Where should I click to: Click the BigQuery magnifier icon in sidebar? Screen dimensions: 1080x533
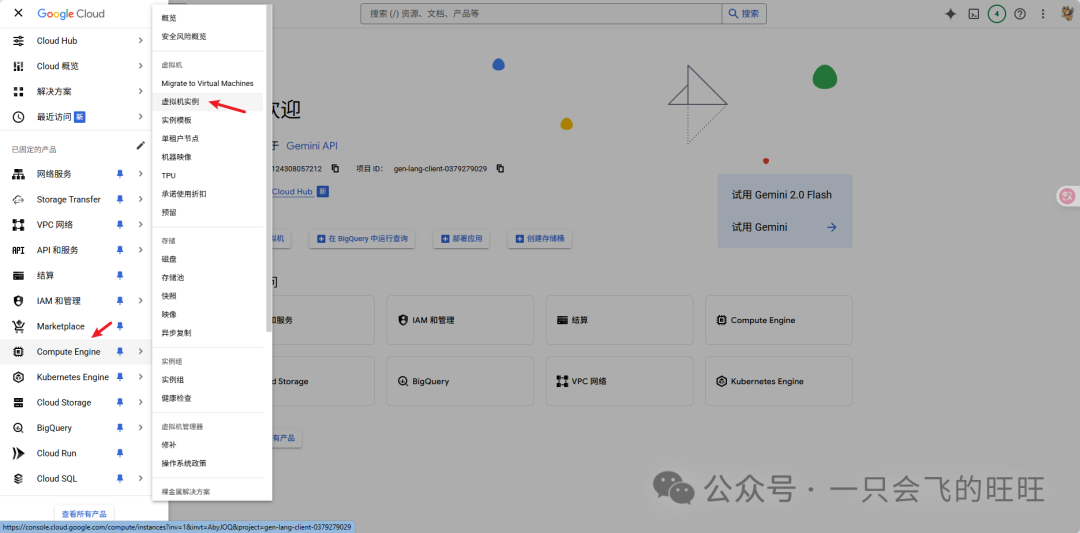point(19,428)
